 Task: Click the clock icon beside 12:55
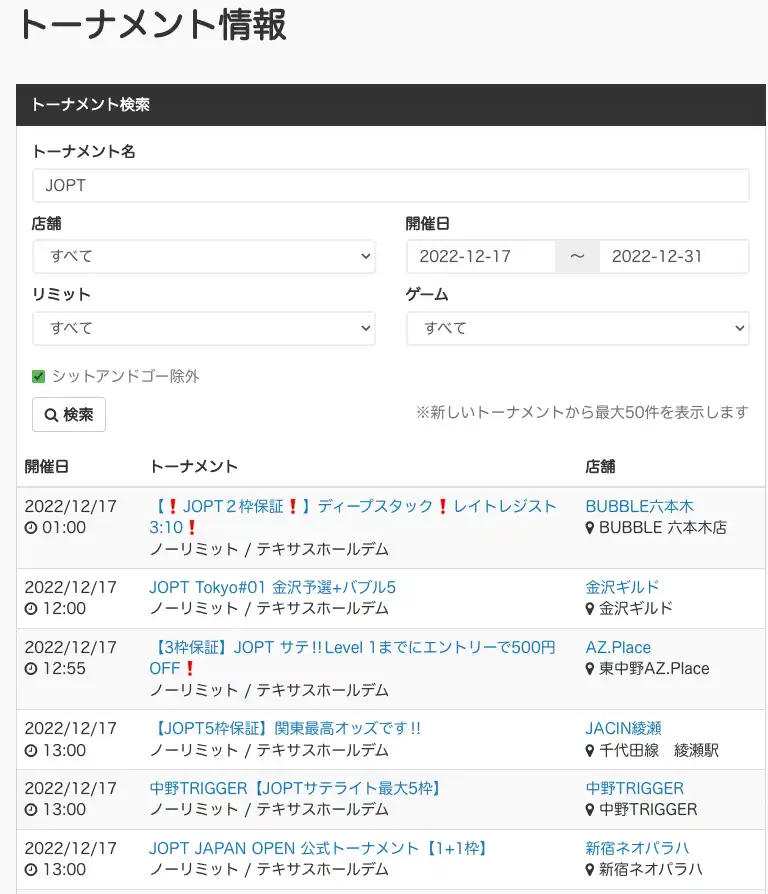pyautogui.click(x=31, y=669)
